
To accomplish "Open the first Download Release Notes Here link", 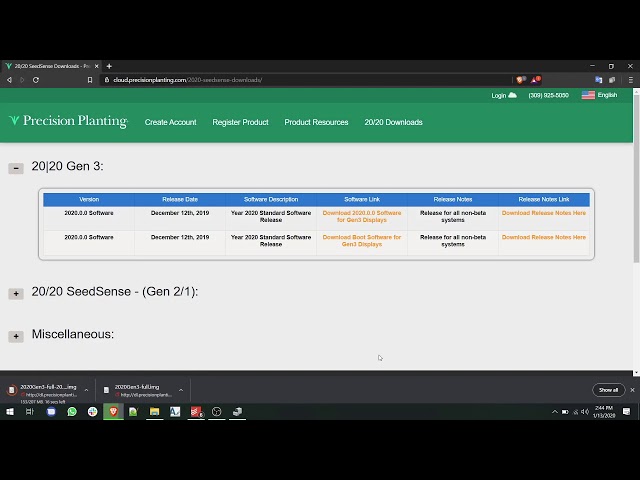I will (543, 213).
